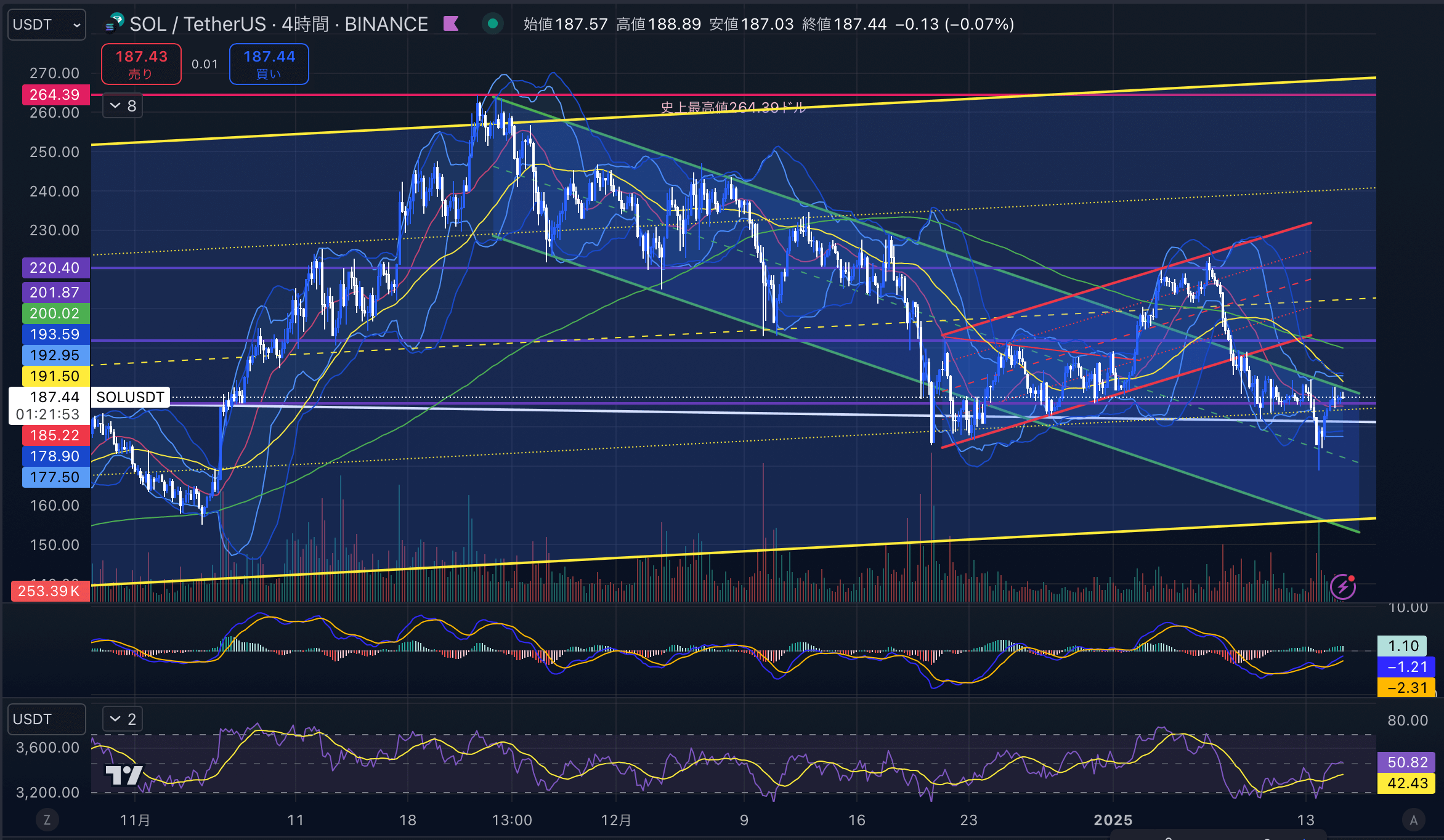Click the blue MACD value −1.21
The width and height of the screenshot is (1444, 840).
(x=1406, y=667)
